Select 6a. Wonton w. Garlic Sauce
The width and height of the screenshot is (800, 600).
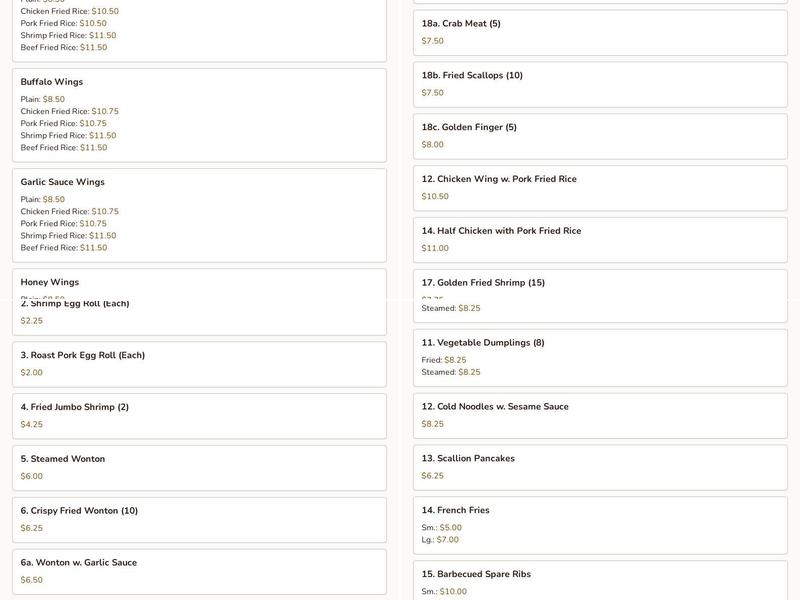pos(199,571)
